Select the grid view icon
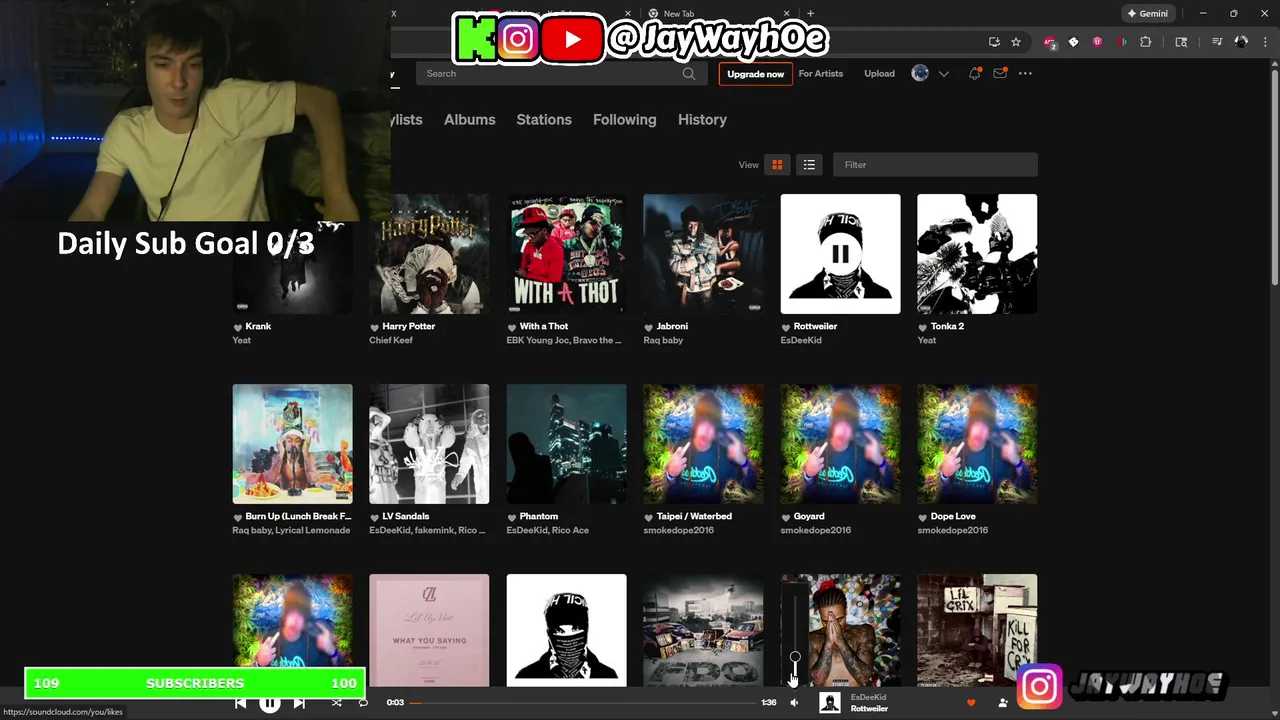Image resolution: width=1280 pixels, height=720 pixels. [x=777, y=165]
